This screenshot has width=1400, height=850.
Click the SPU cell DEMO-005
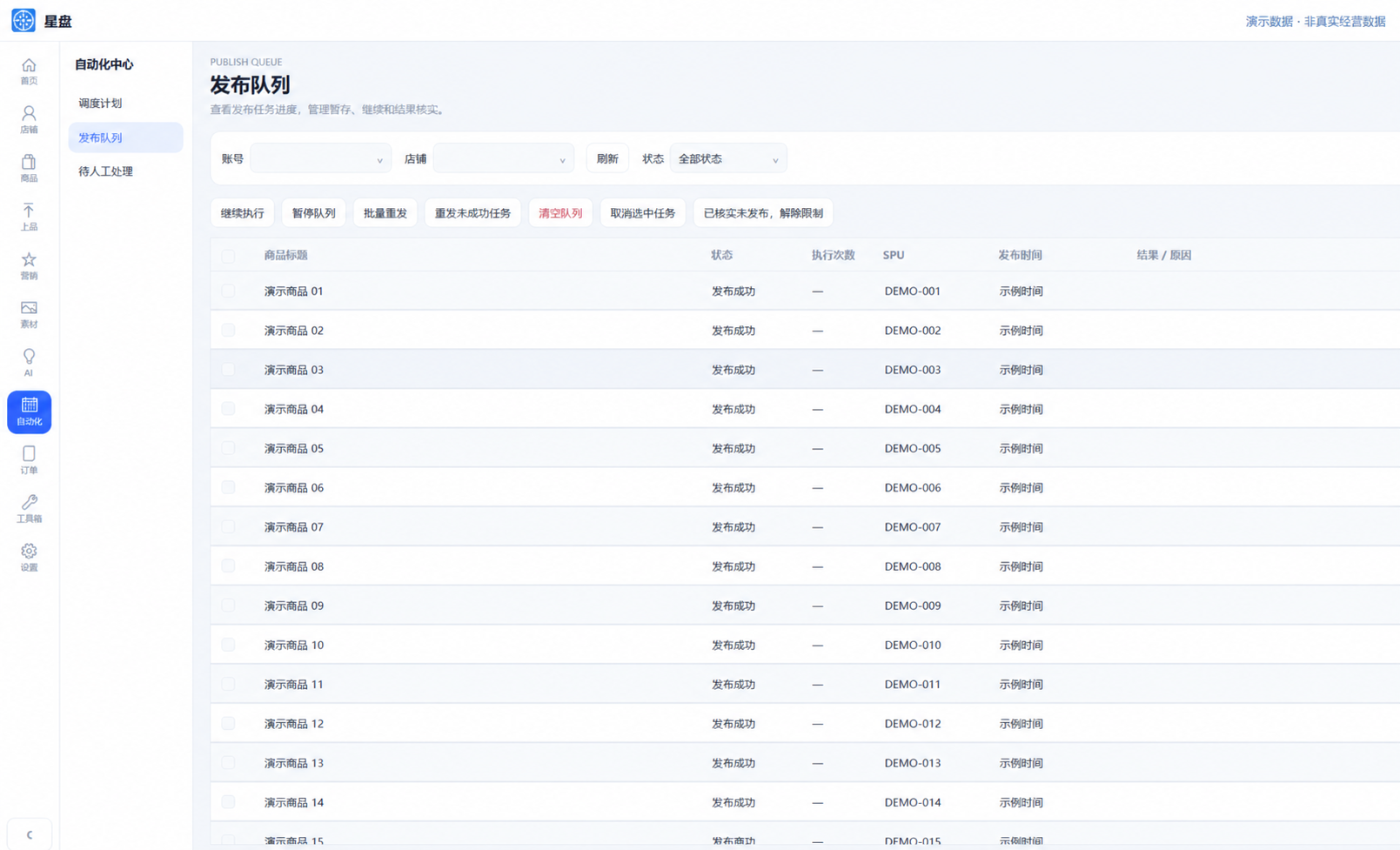coord(913,449)
